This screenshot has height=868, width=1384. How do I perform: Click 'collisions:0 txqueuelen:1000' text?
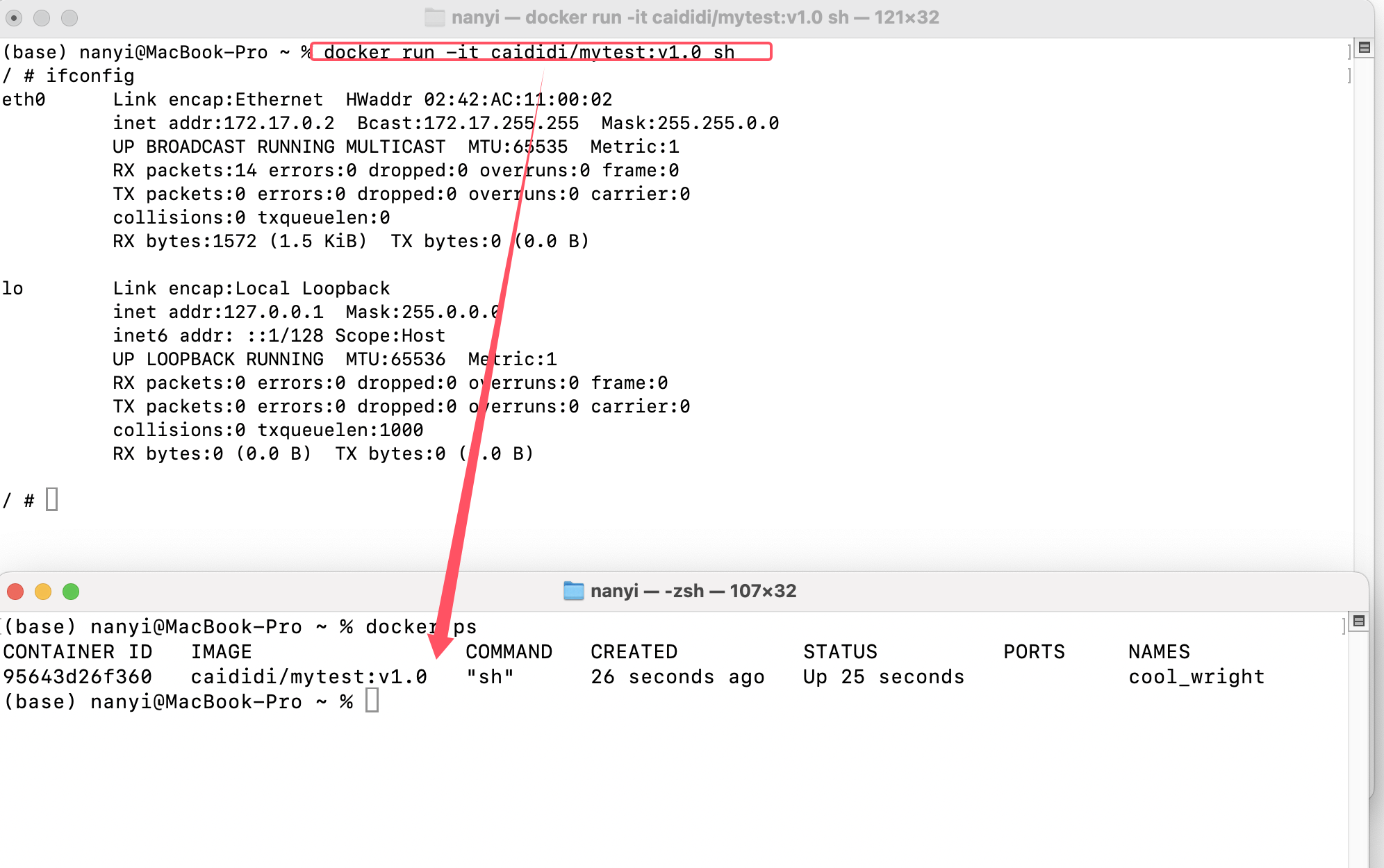click(x=268, y=430)
